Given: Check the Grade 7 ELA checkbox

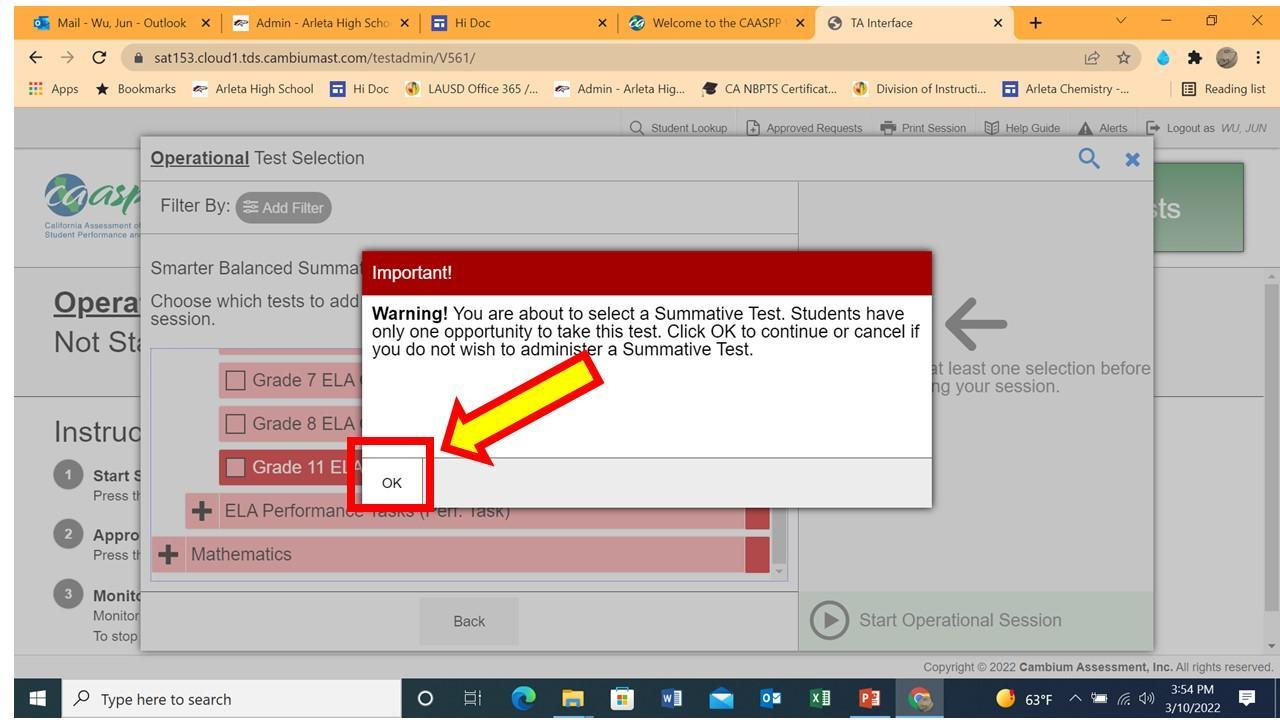Looking at the screenshot, I should pos(236,380).
